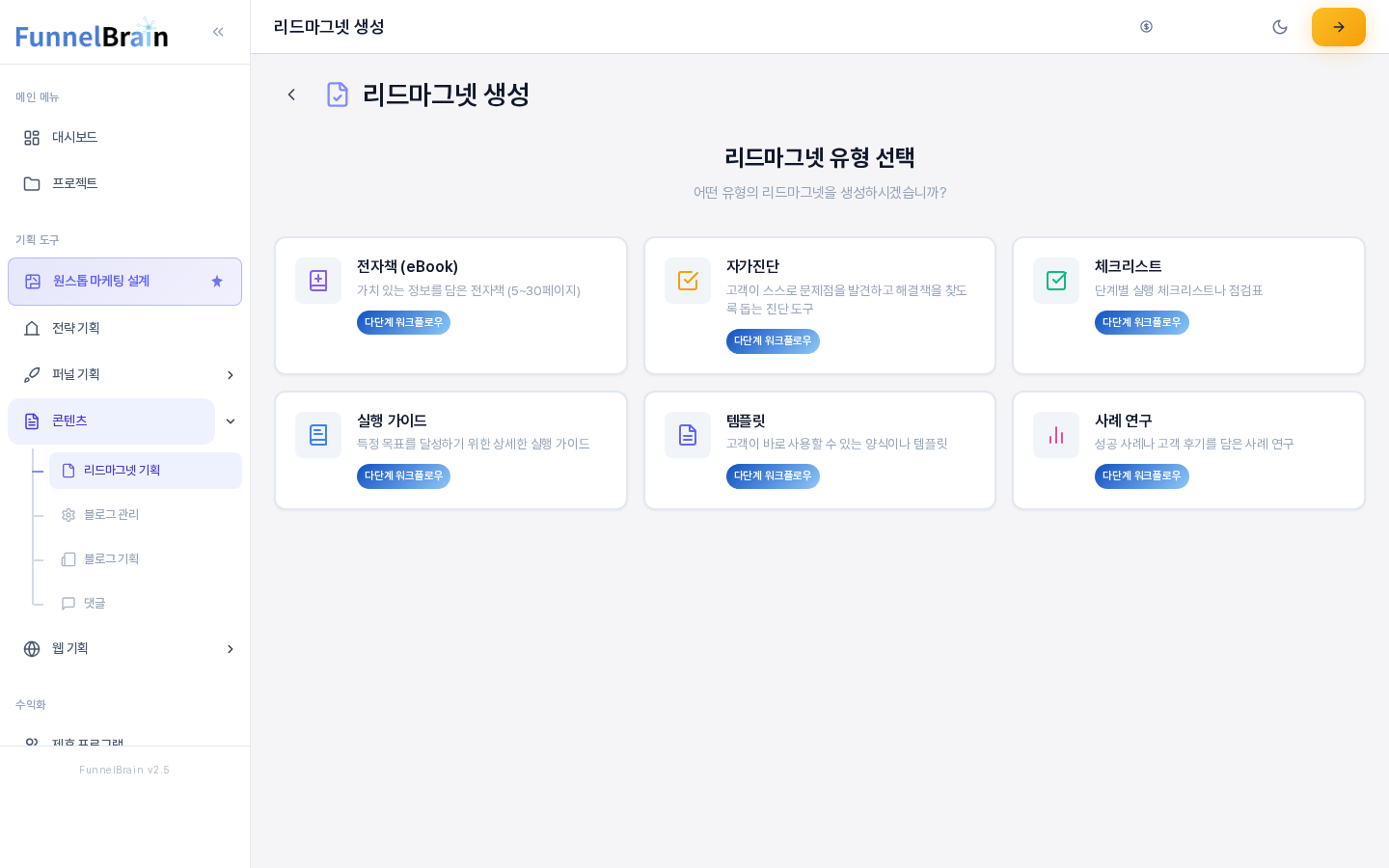Click the 블로그 기획 copy icon
Screen dimensions: 1389x868
68,559
